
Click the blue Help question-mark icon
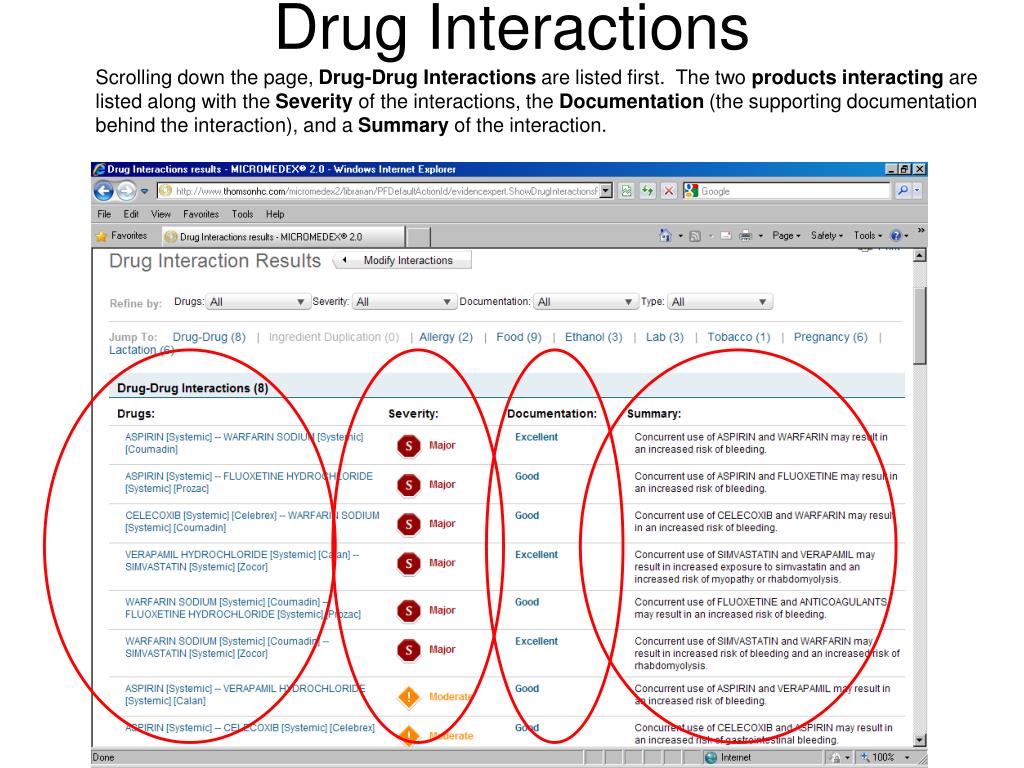896,236
